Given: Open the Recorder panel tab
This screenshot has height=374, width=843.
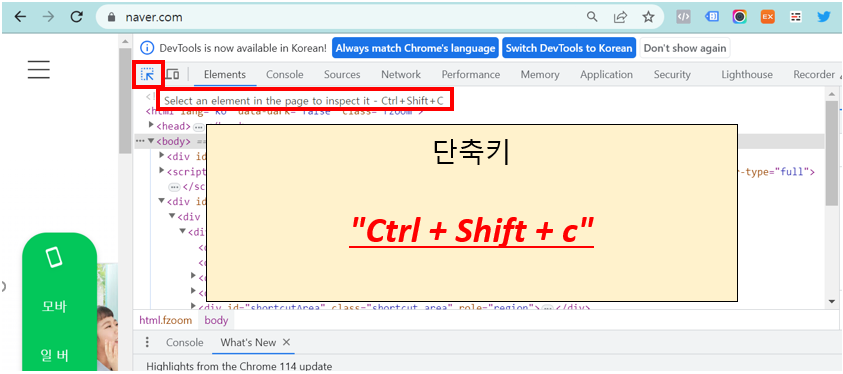Looking at the screenshot, I should (x=814, y=75).
